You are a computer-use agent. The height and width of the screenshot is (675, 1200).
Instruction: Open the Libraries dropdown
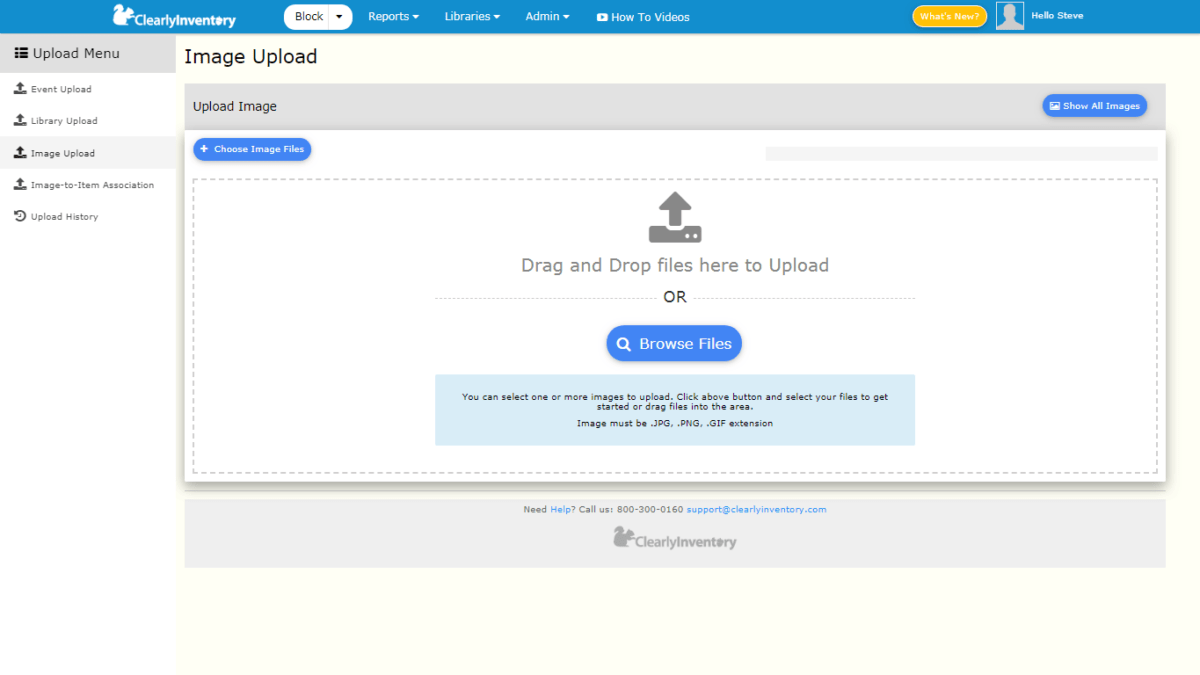click(471, 16)
